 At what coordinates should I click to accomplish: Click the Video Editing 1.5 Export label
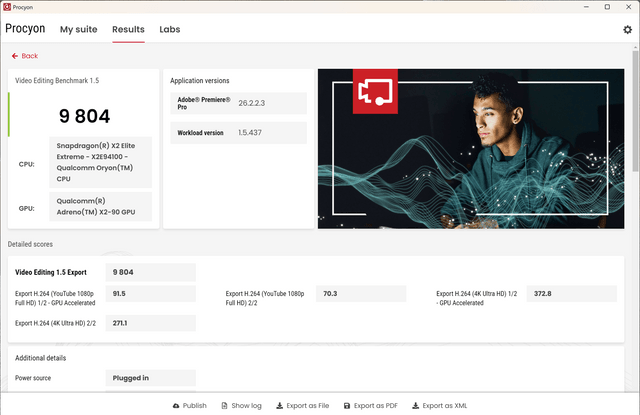[x=51, y=272]
